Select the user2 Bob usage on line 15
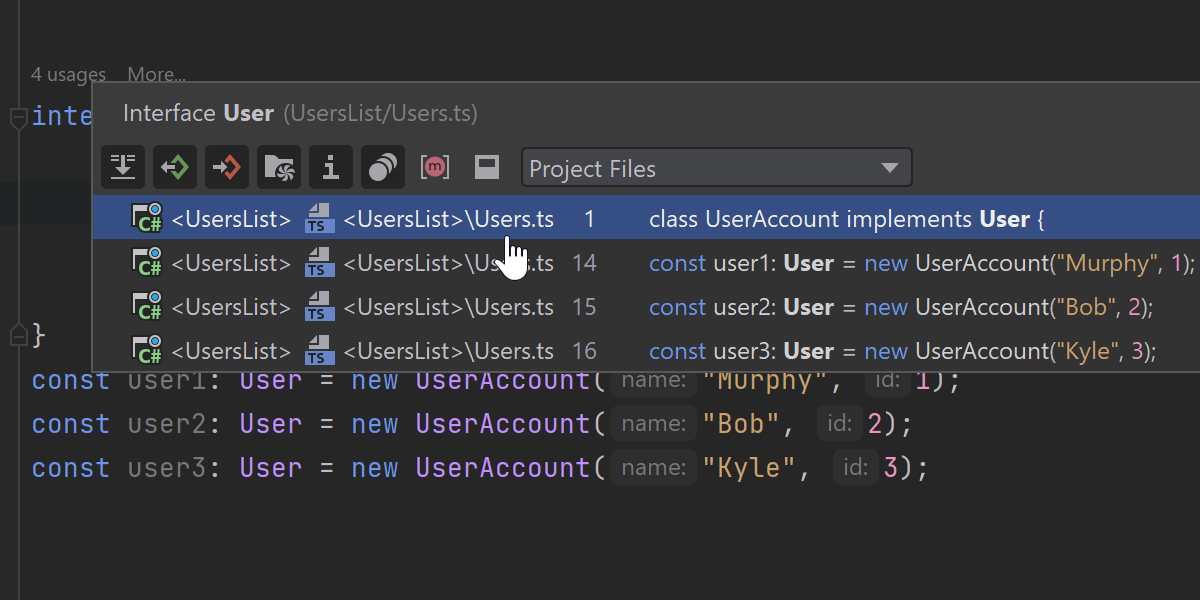 click(x=900, y=307)
